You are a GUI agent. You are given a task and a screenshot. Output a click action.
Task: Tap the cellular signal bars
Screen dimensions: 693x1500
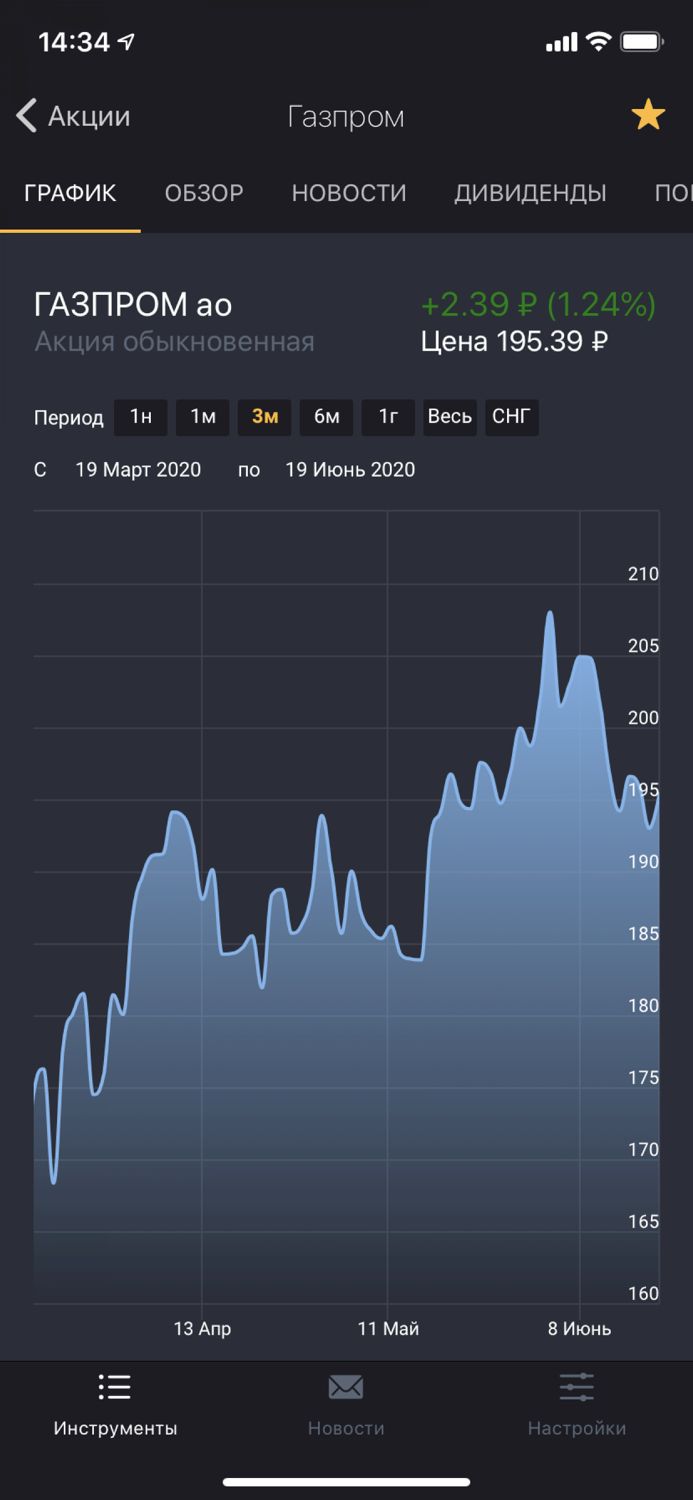point(562,43)
